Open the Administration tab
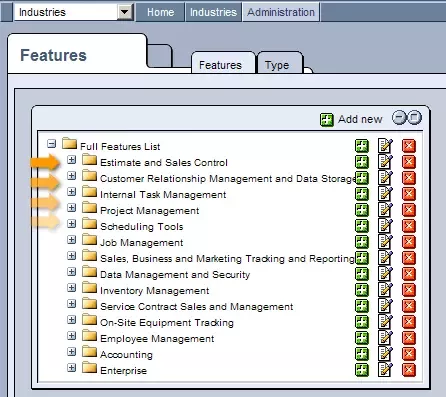446x397 pixels. (x=281, y=12)
